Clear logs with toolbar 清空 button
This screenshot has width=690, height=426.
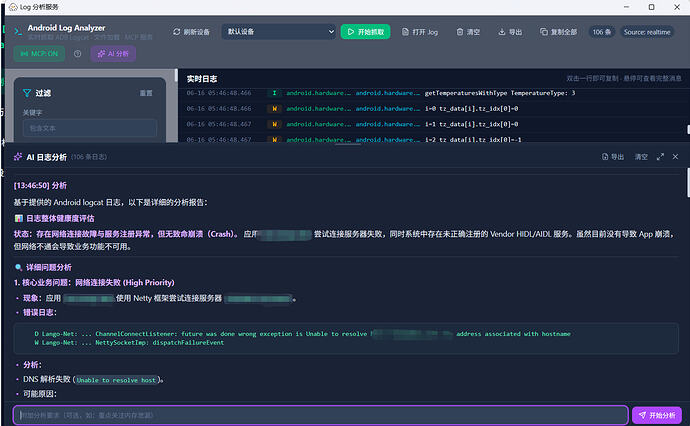pyautogui.click(x=468, y=32)
